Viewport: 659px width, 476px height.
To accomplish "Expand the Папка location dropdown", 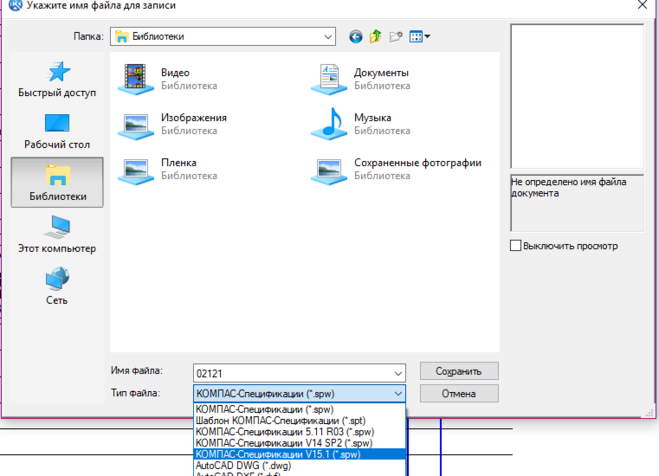I will pos(328,37).
